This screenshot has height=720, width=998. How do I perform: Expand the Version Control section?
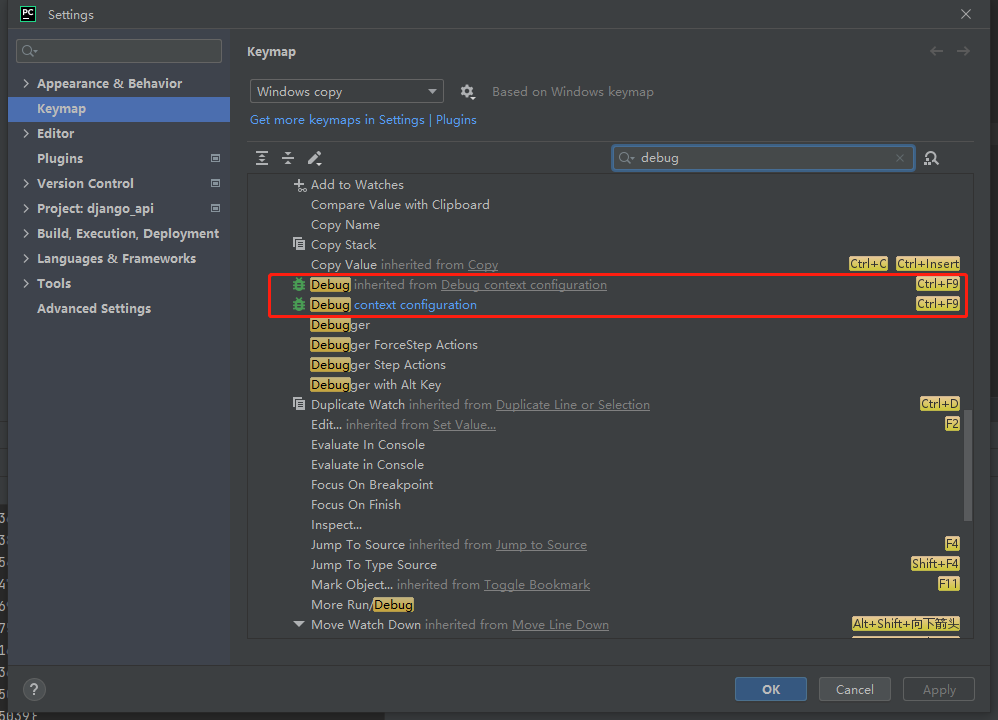click(x=26, y=184)
